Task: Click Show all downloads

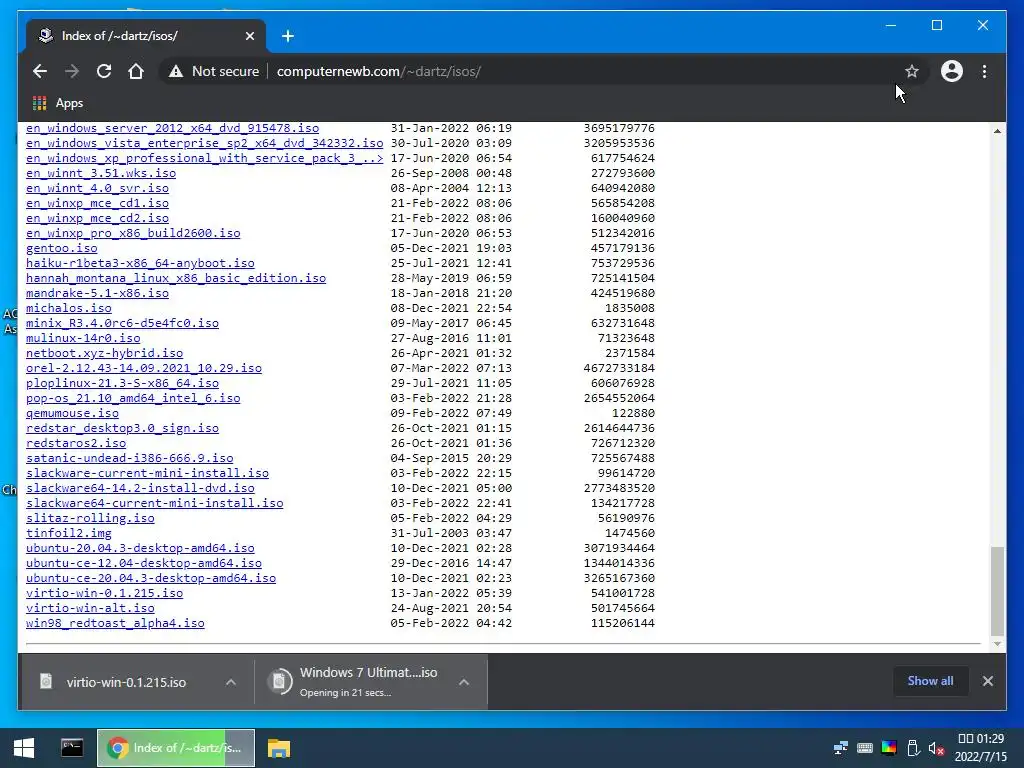Action: (x=930, y=681)
